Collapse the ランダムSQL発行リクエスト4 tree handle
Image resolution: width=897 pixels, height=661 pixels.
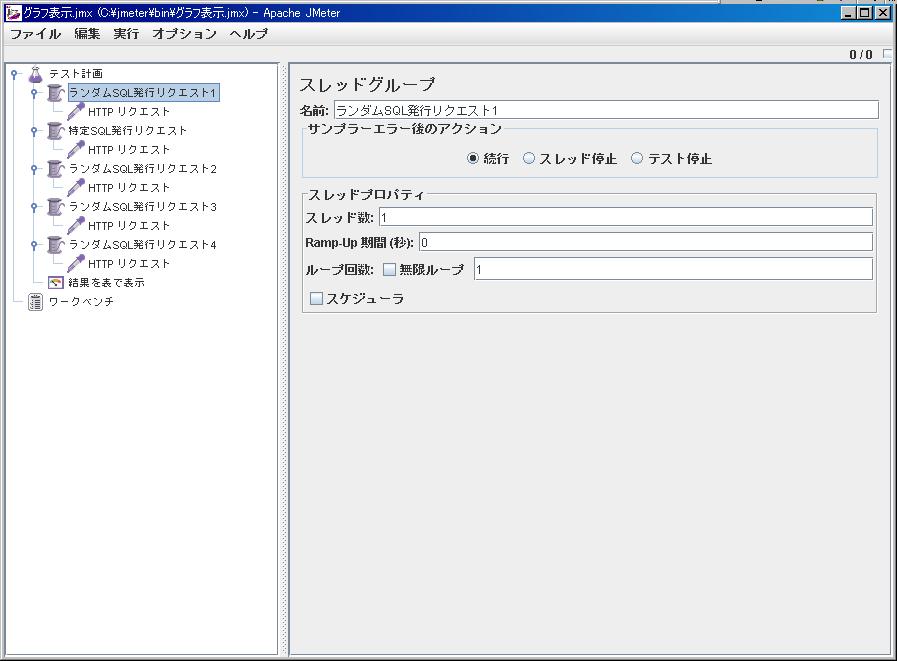(34, 245)
